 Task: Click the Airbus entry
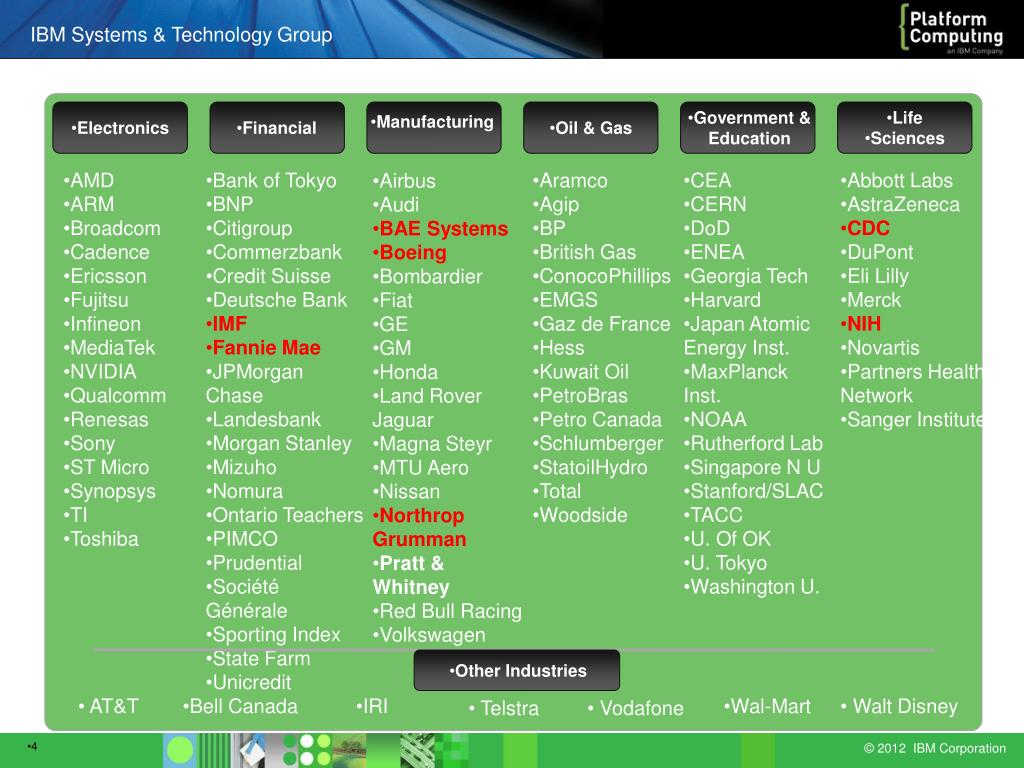(x=404, y=181)
